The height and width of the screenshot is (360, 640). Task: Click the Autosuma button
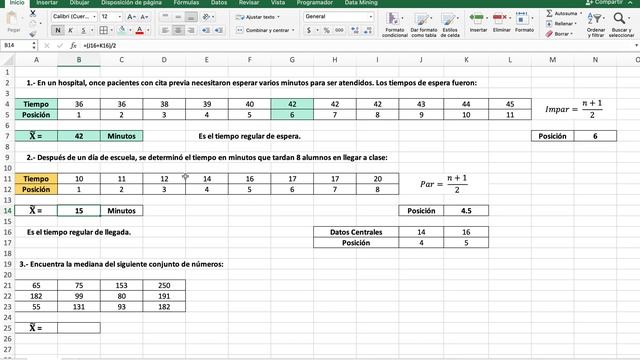562,13
